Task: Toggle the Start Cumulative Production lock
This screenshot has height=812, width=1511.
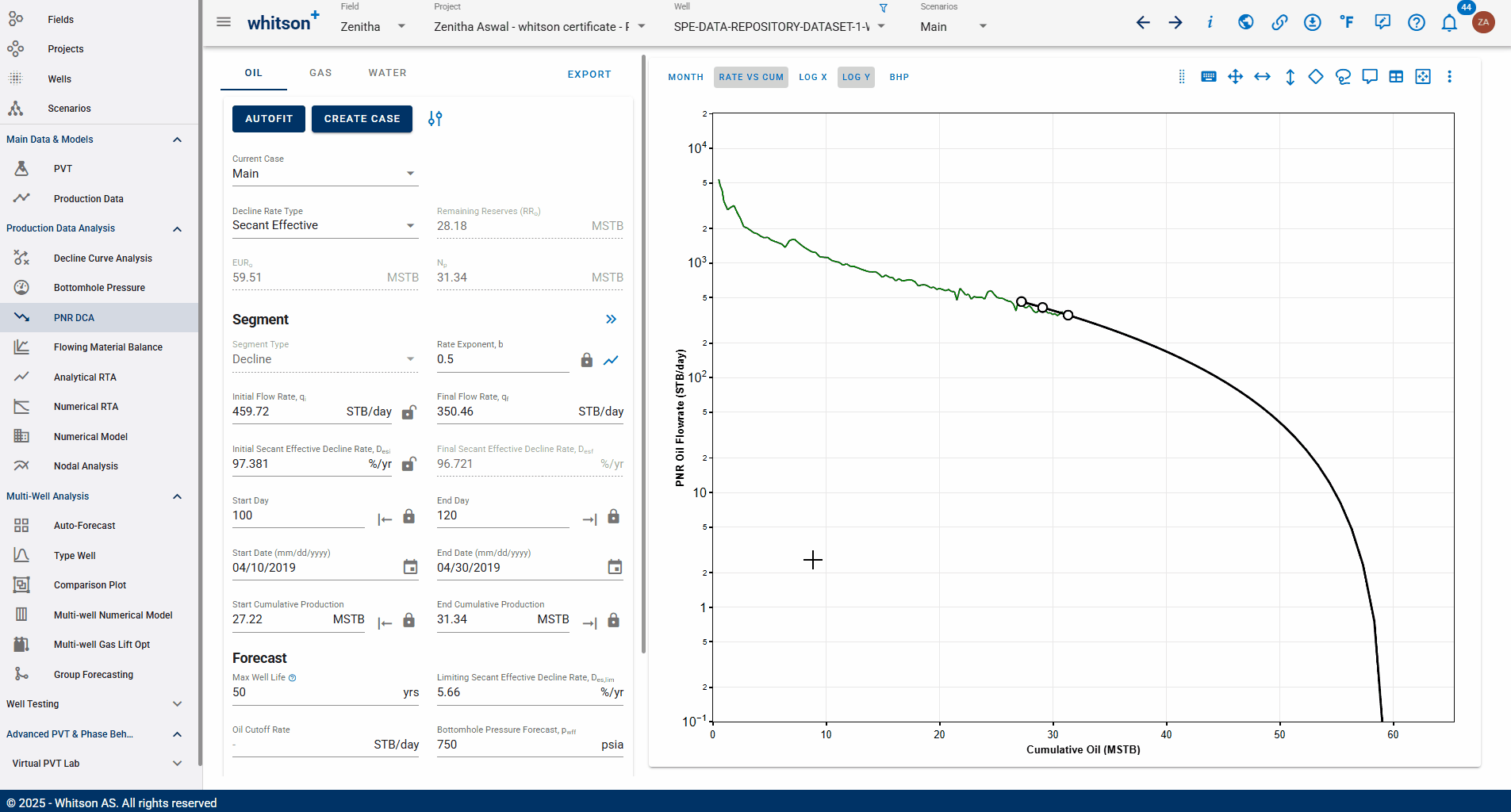Action: tap(408, 620)
